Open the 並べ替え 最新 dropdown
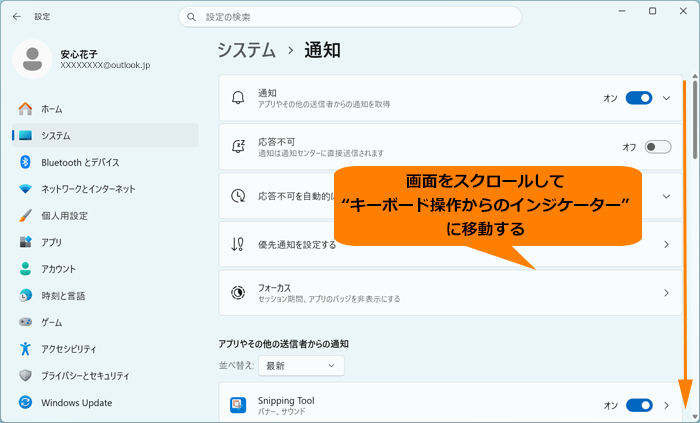 pos(301,366)
